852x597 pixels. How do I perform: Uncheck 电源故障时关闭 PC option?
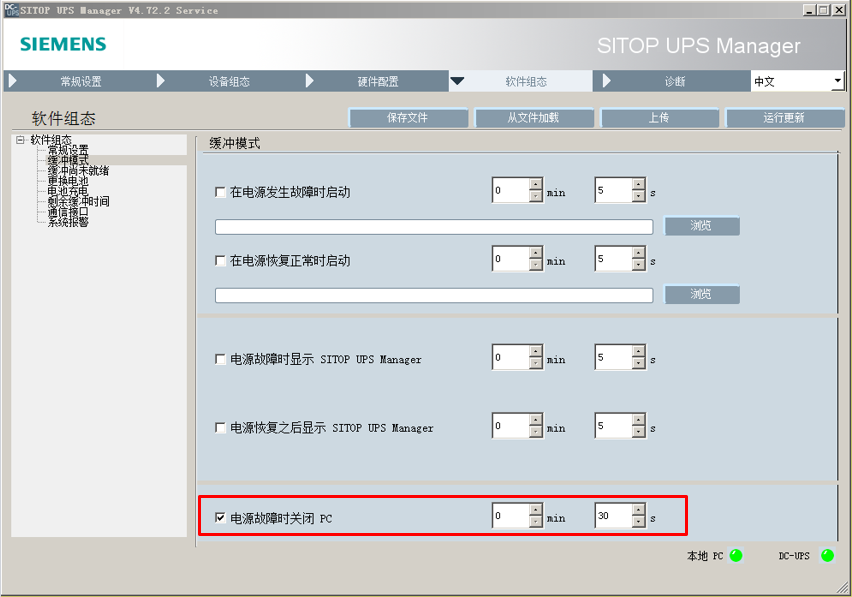(219, 515)
